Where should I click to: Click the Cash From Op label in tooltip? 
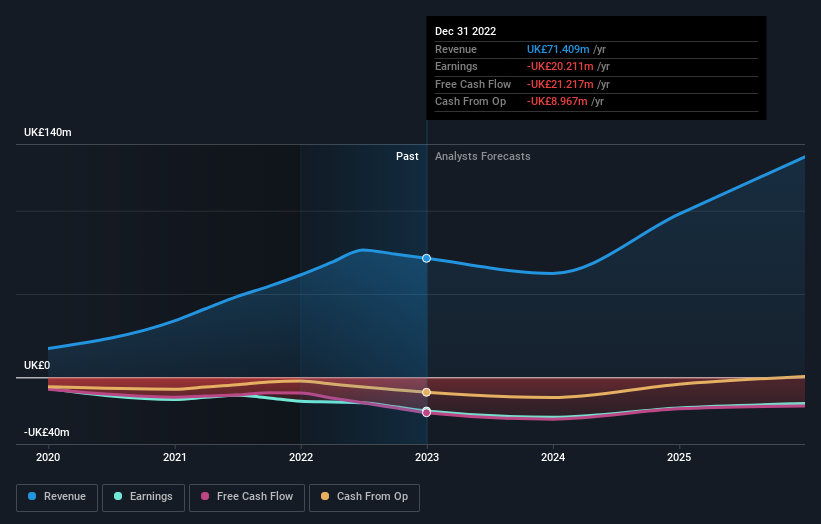pos(471,102)
